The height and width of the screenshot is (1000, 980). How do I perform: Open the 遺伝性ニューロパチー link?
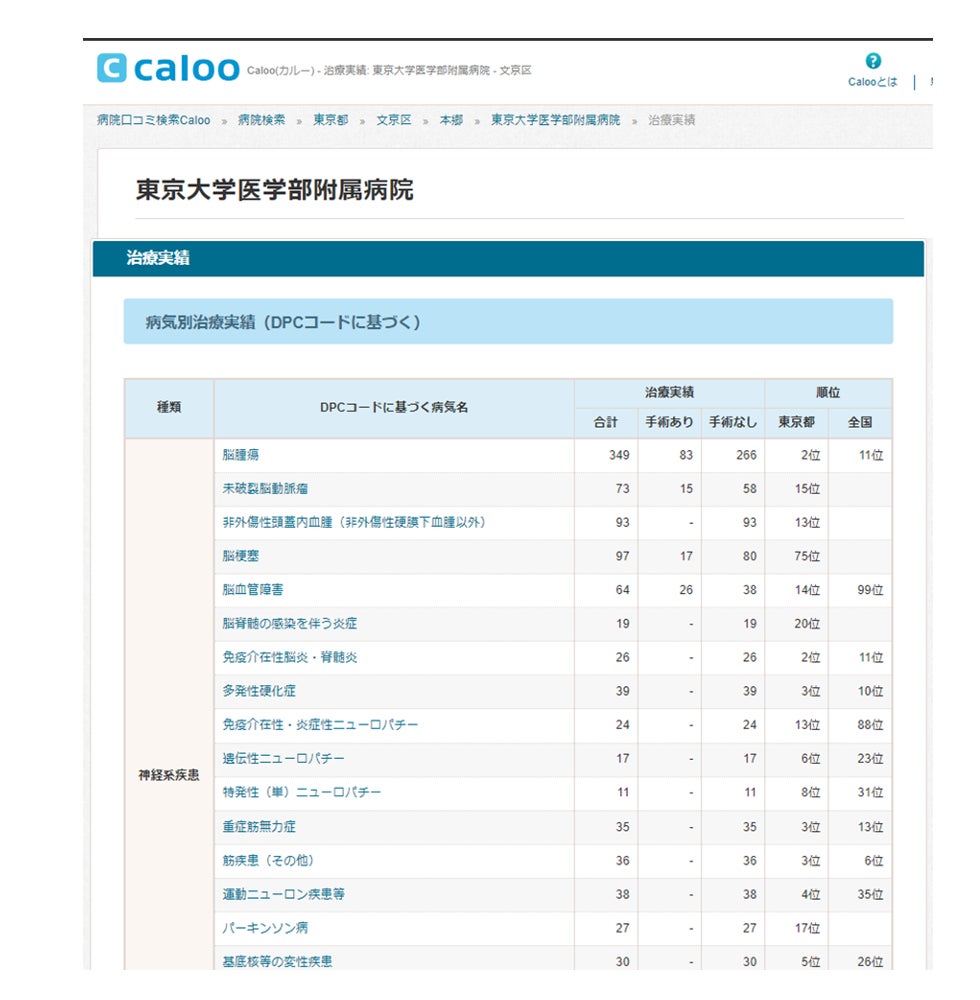pyautogui.click(x=283, y=759)
